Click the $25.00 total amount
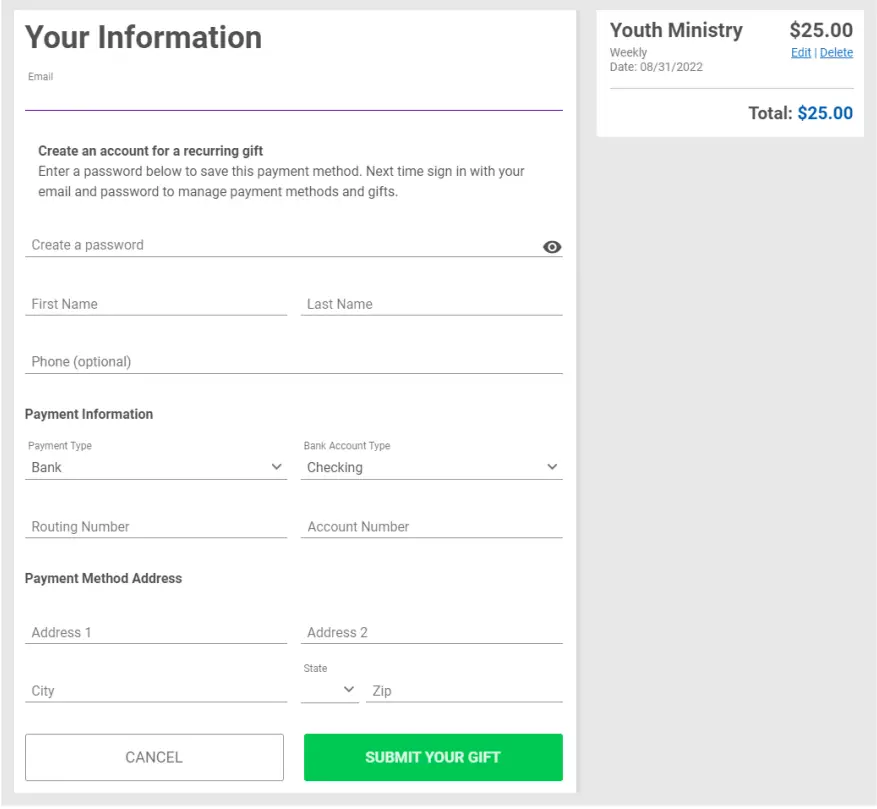 tap(825, 113)
